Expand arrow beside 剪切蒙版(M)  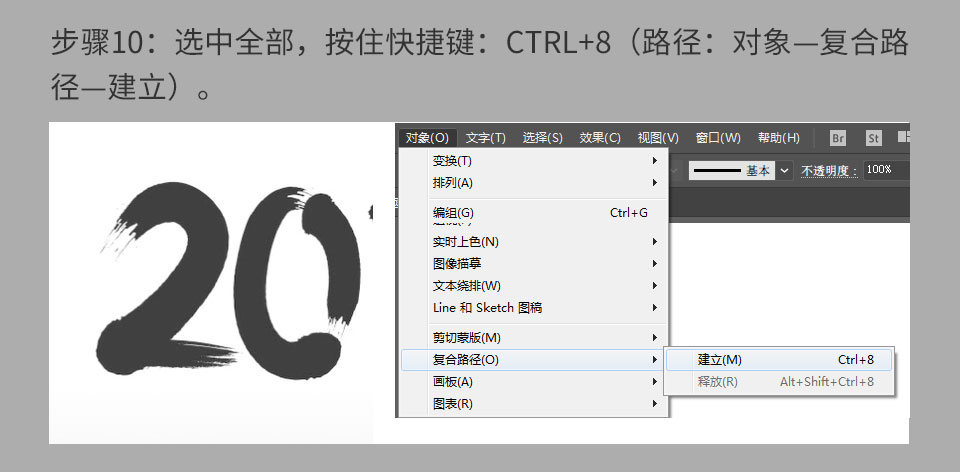click(654, 338)
